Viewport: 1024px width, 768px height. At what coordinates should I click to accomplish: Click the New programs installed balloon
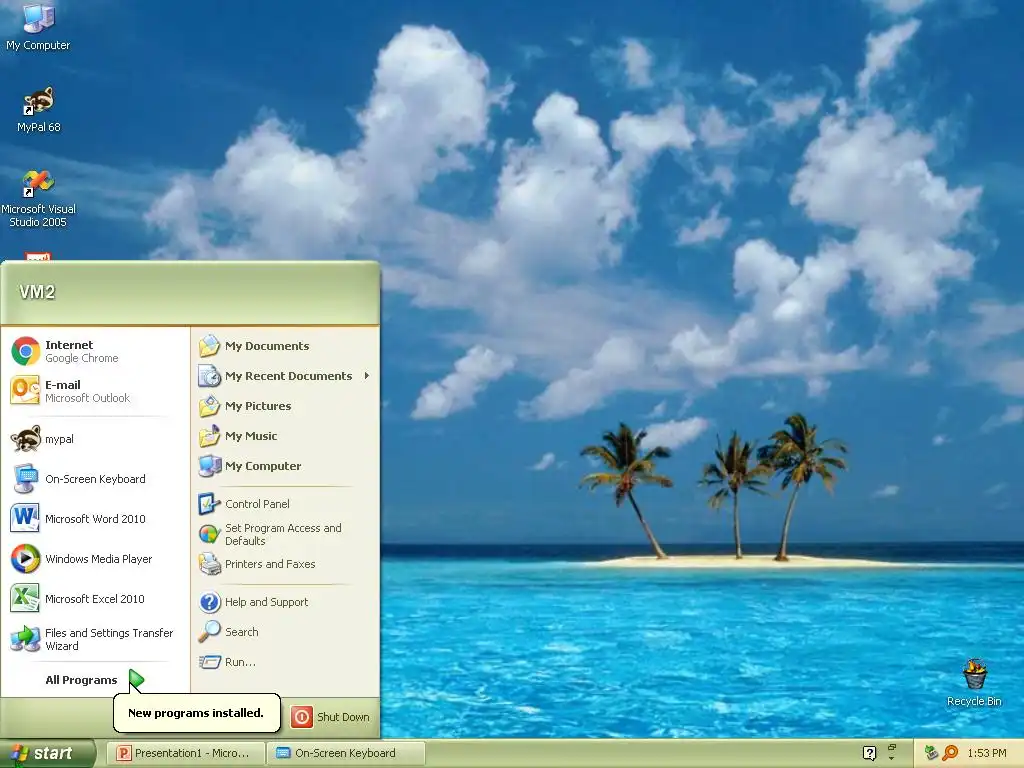(x=197, y=712)
